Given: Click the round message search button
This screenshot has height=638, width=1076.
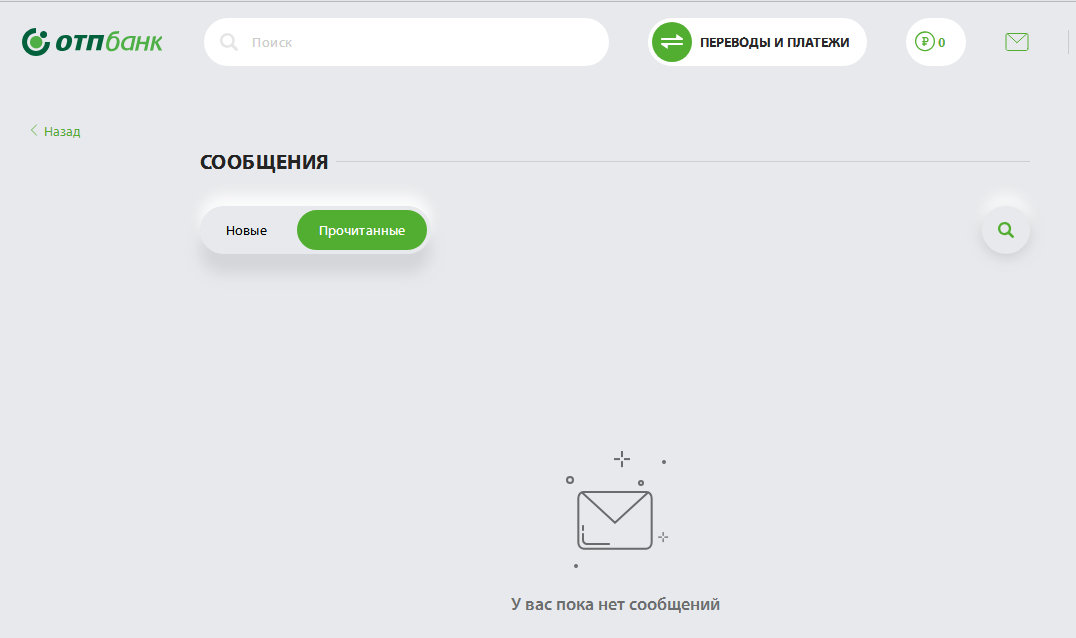Looking at the screenshot, I should point(1006,230).
